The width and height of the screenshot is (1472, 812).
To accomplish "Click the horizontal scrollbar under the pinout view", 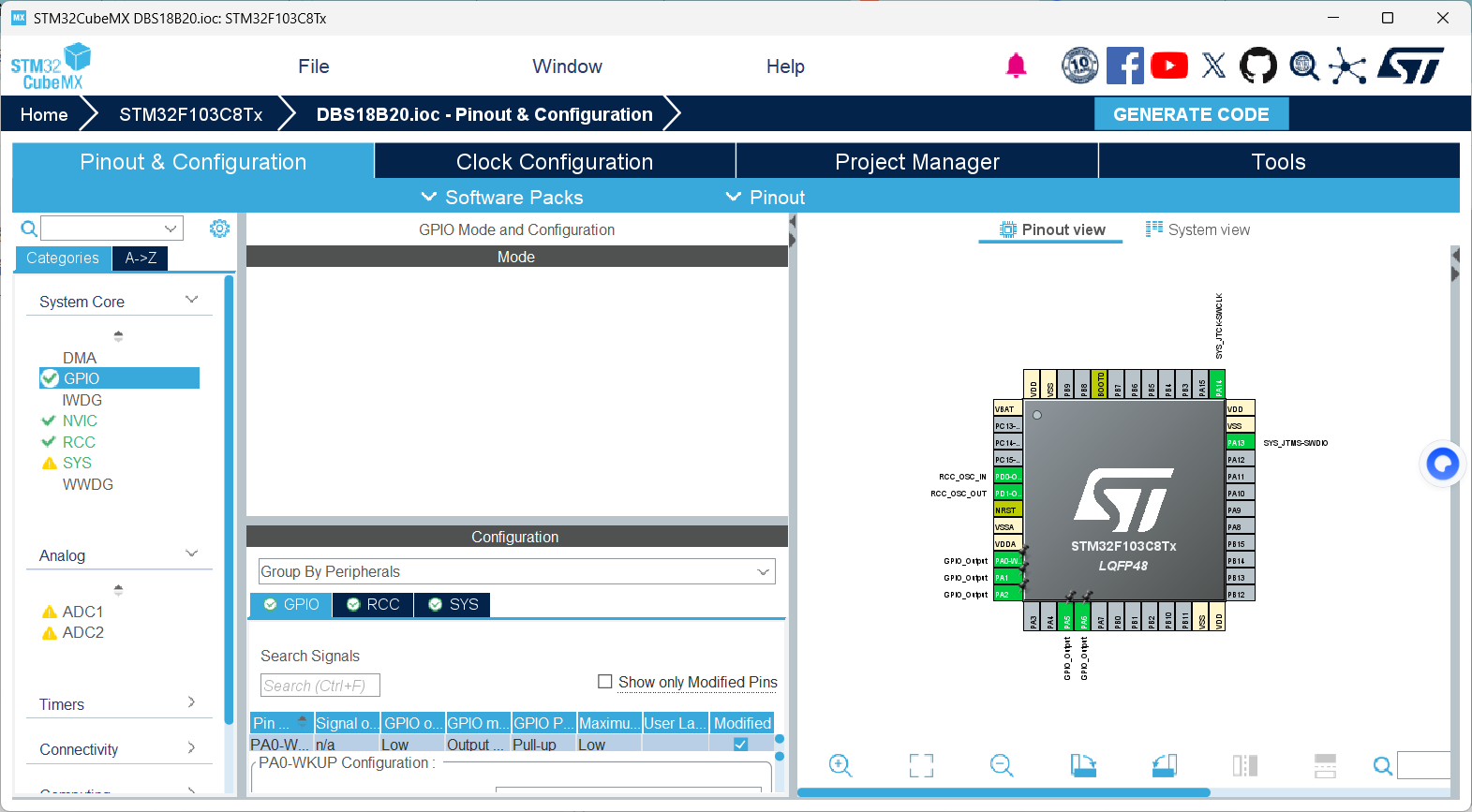I will click(x=1004, y=792).
